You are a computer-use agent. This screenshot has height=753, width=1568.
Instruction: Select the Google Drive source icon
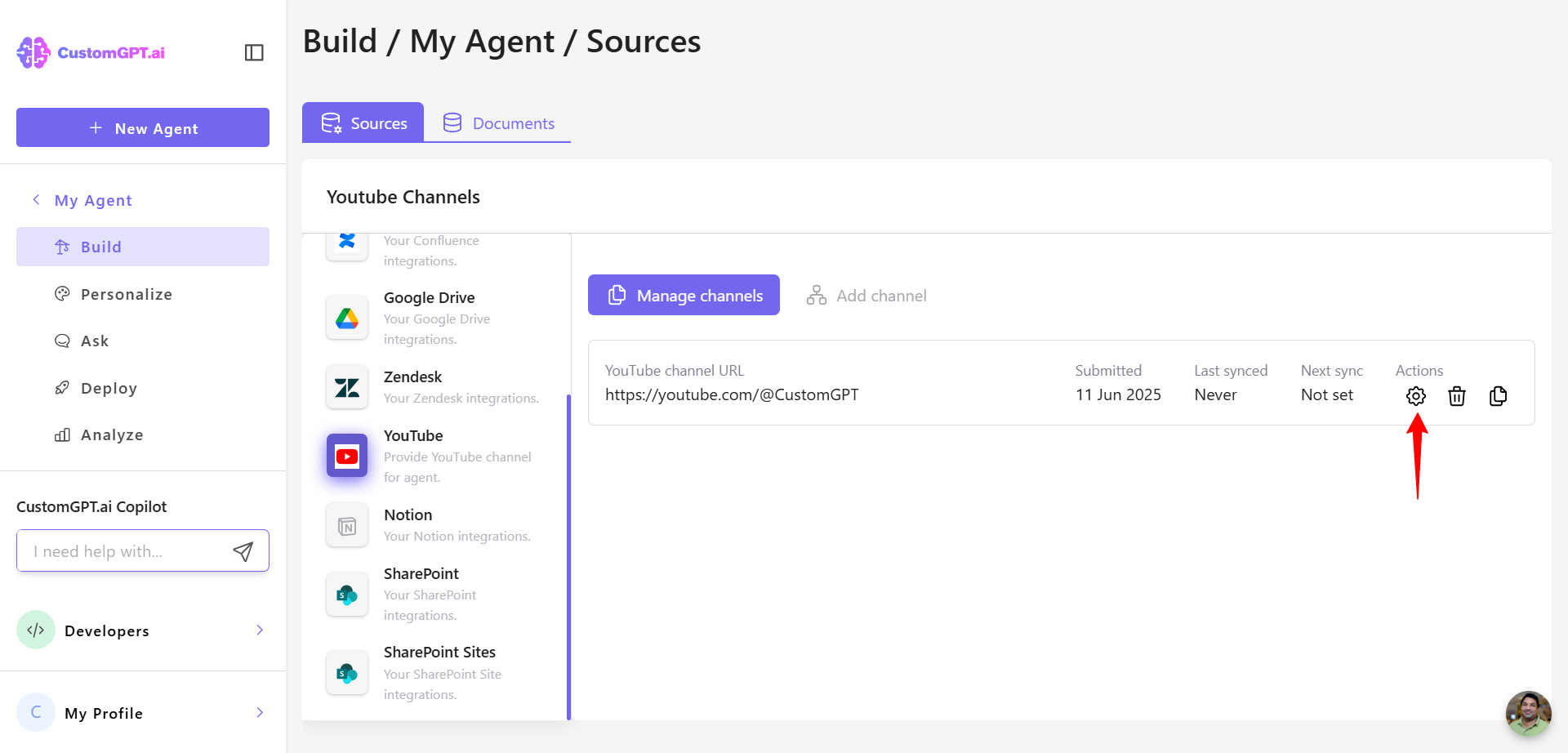347,318
